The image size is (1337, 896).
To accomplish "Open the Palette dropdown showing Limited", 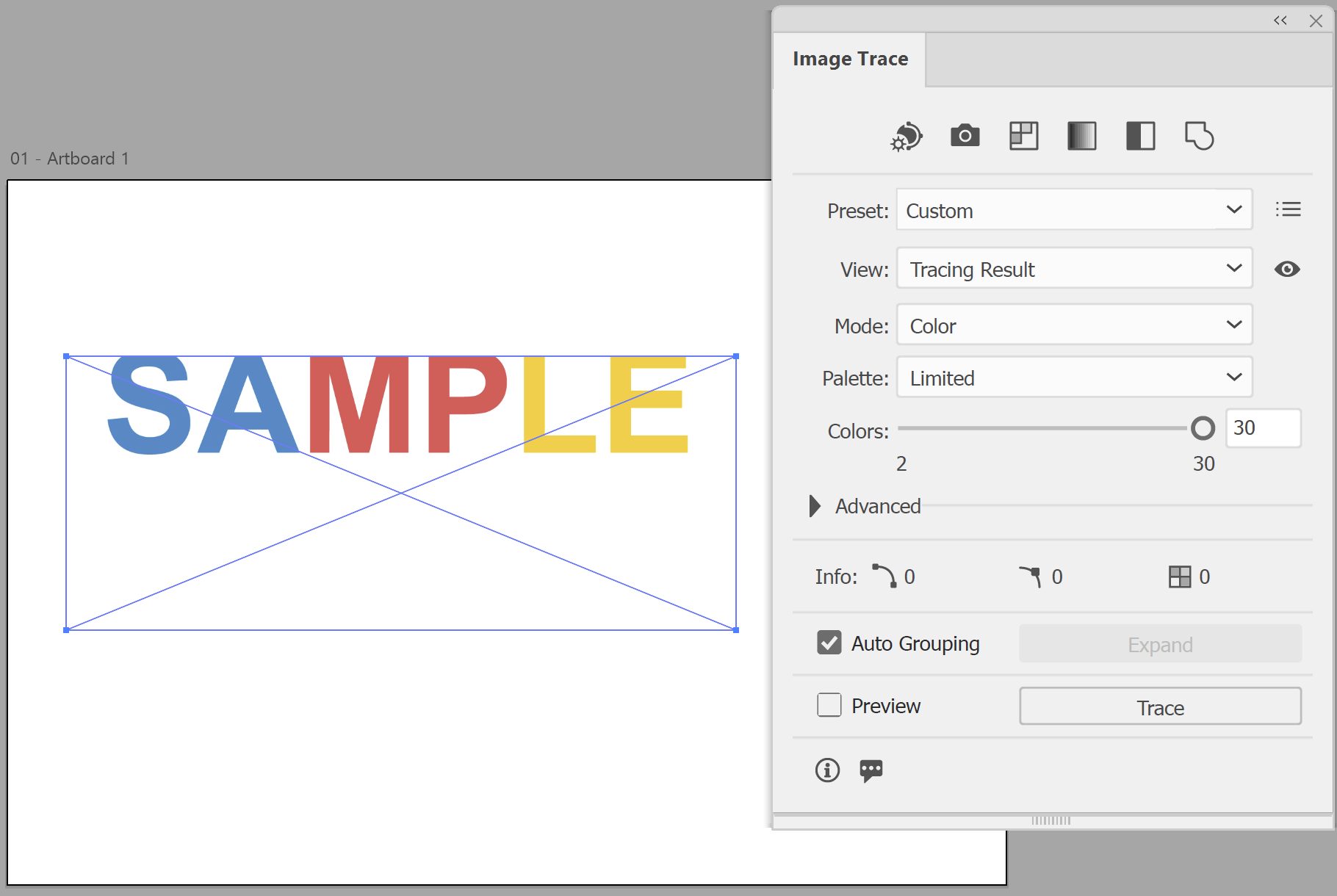I will [x=1074, y=377].
